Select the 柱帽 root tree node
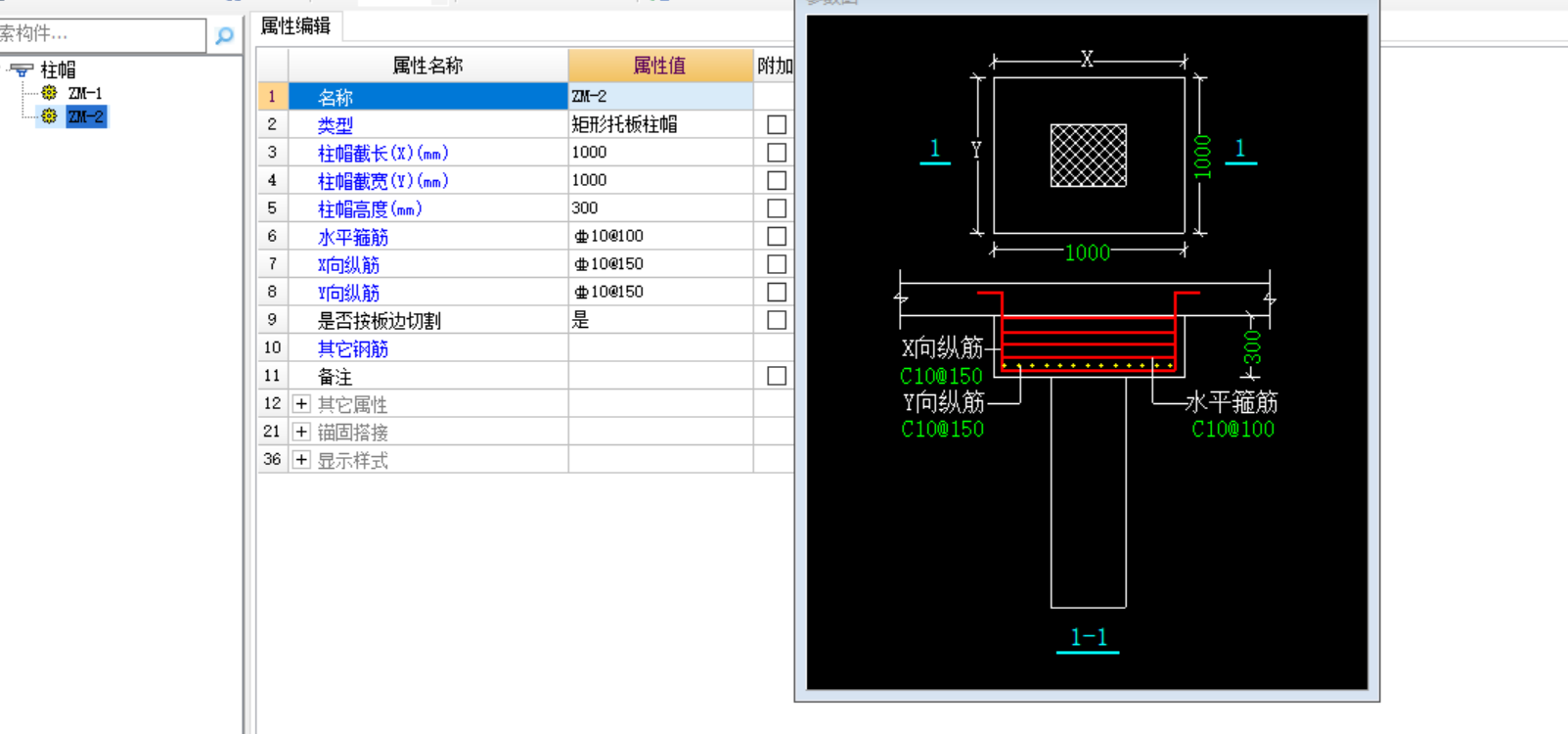 click(58, 69)
